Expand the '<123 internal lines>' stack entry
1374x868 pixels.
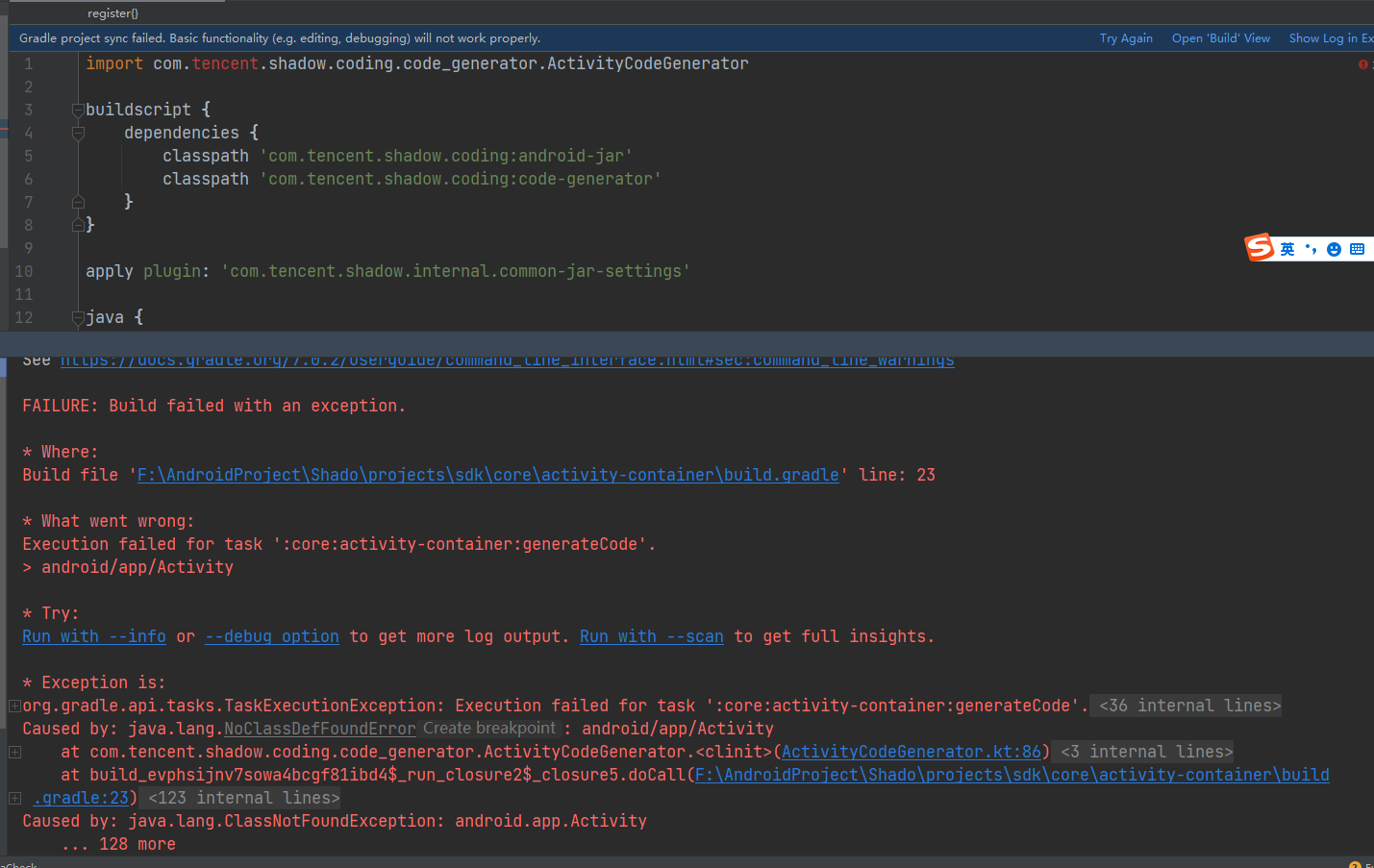point(13,798)
